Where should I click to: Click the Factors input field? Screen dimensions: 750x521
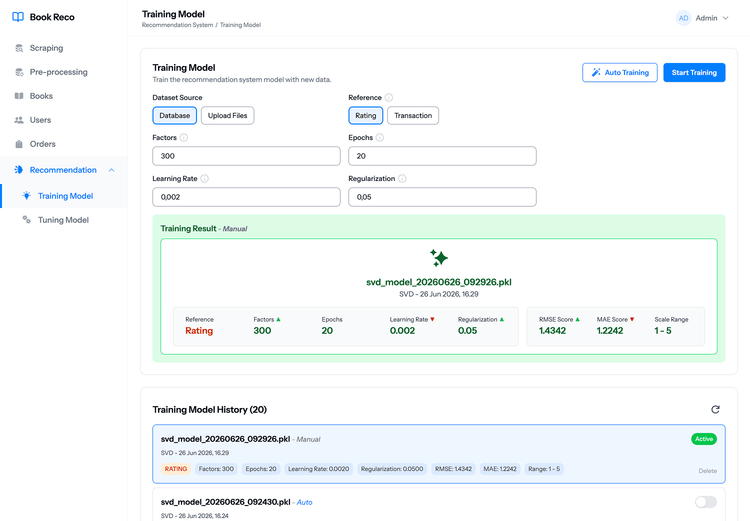click(246, 156)
